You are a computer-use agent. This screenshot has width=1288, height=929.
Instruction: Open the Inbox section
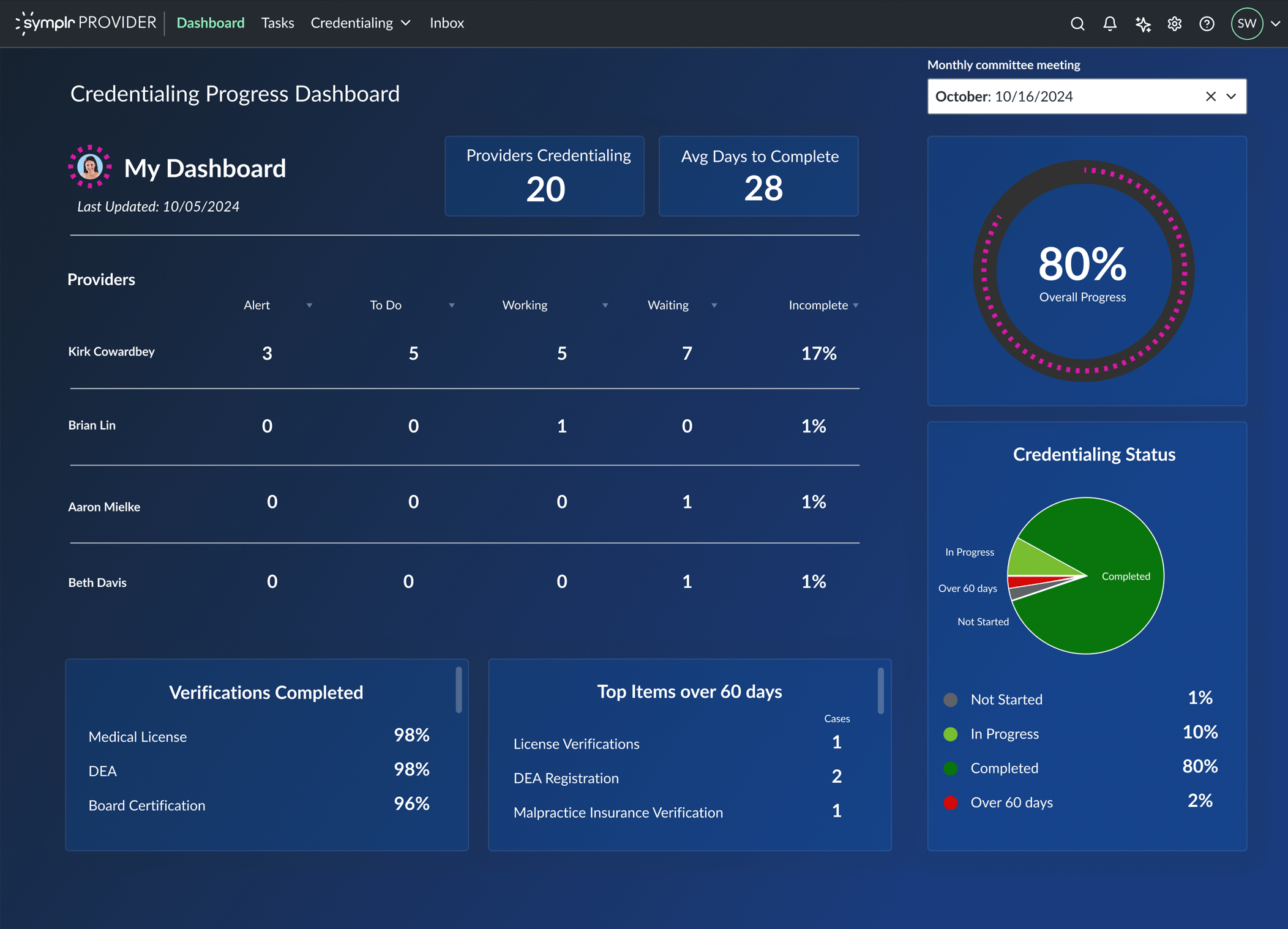click(447, 23)
